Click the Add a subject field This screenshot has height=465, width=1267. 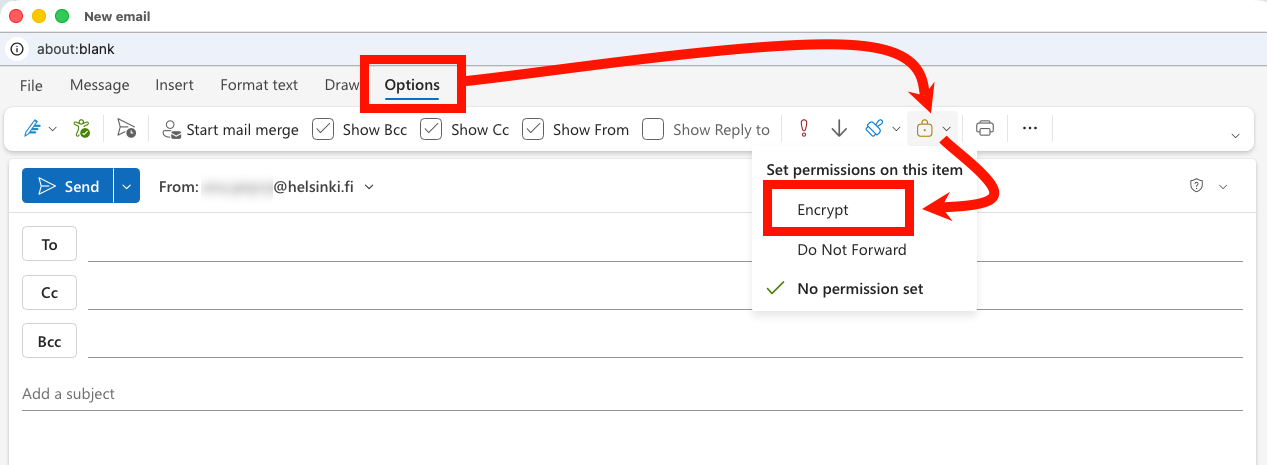(x=400, y=394)
